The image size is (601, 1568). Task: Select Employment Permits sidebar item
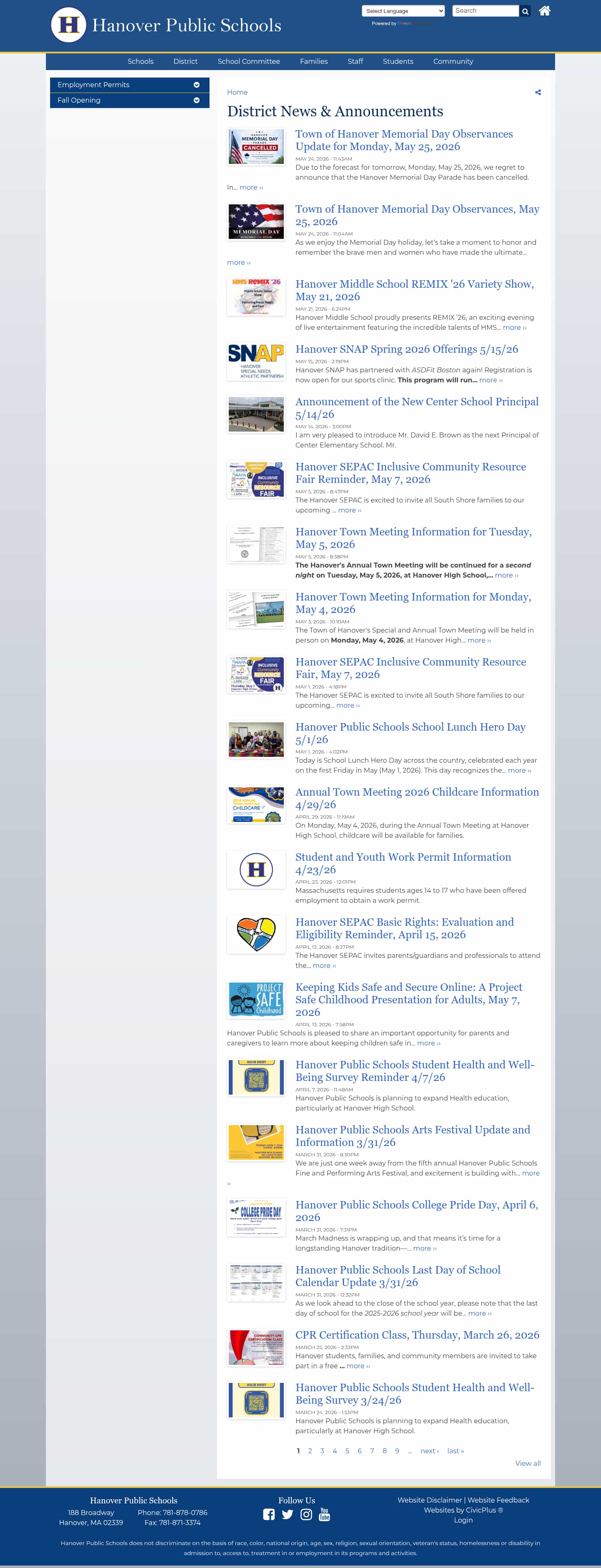point(130,85)
